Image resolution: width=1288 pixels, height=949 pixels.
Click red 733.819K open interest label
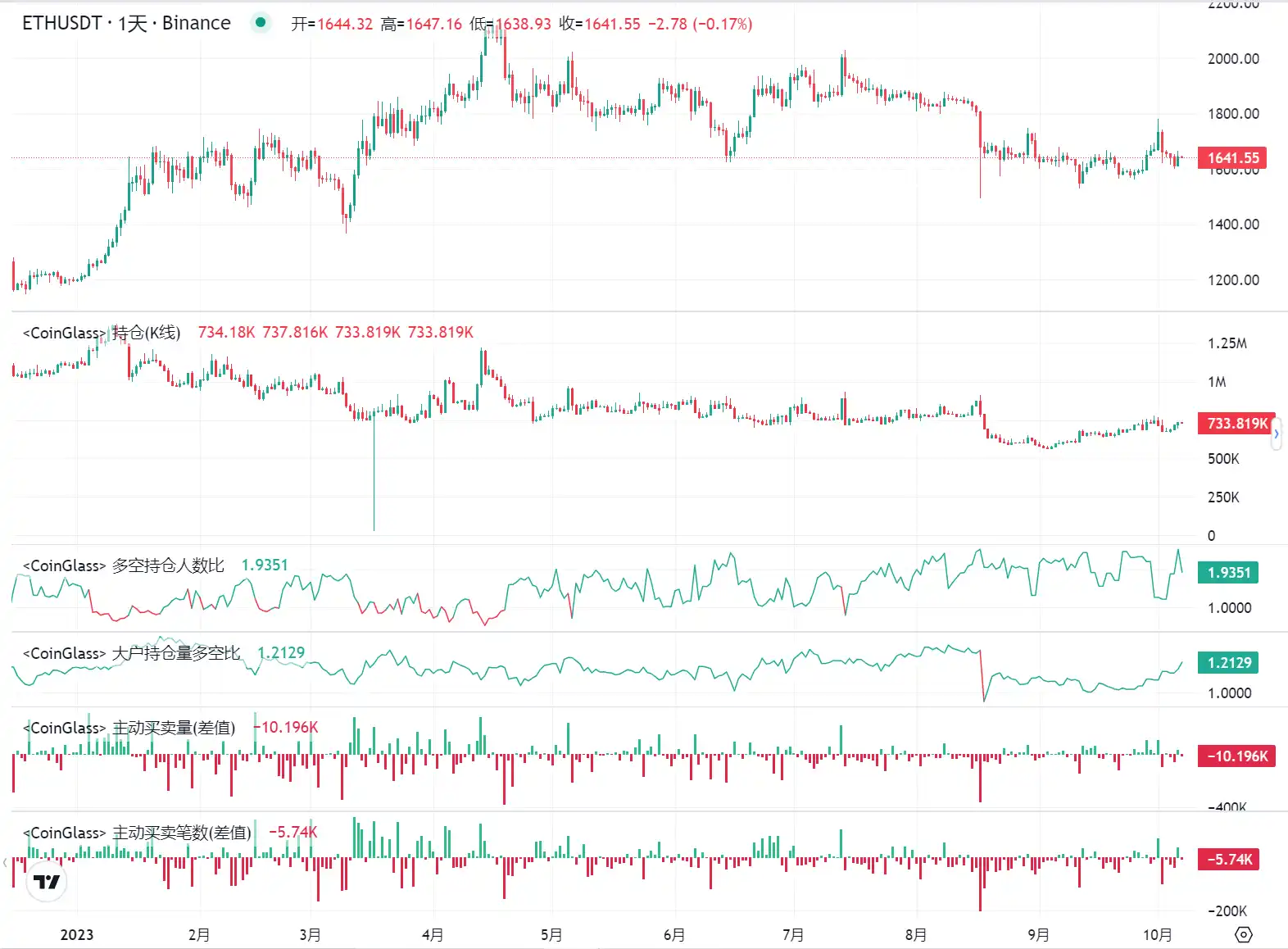click(x=1236, y=424)
